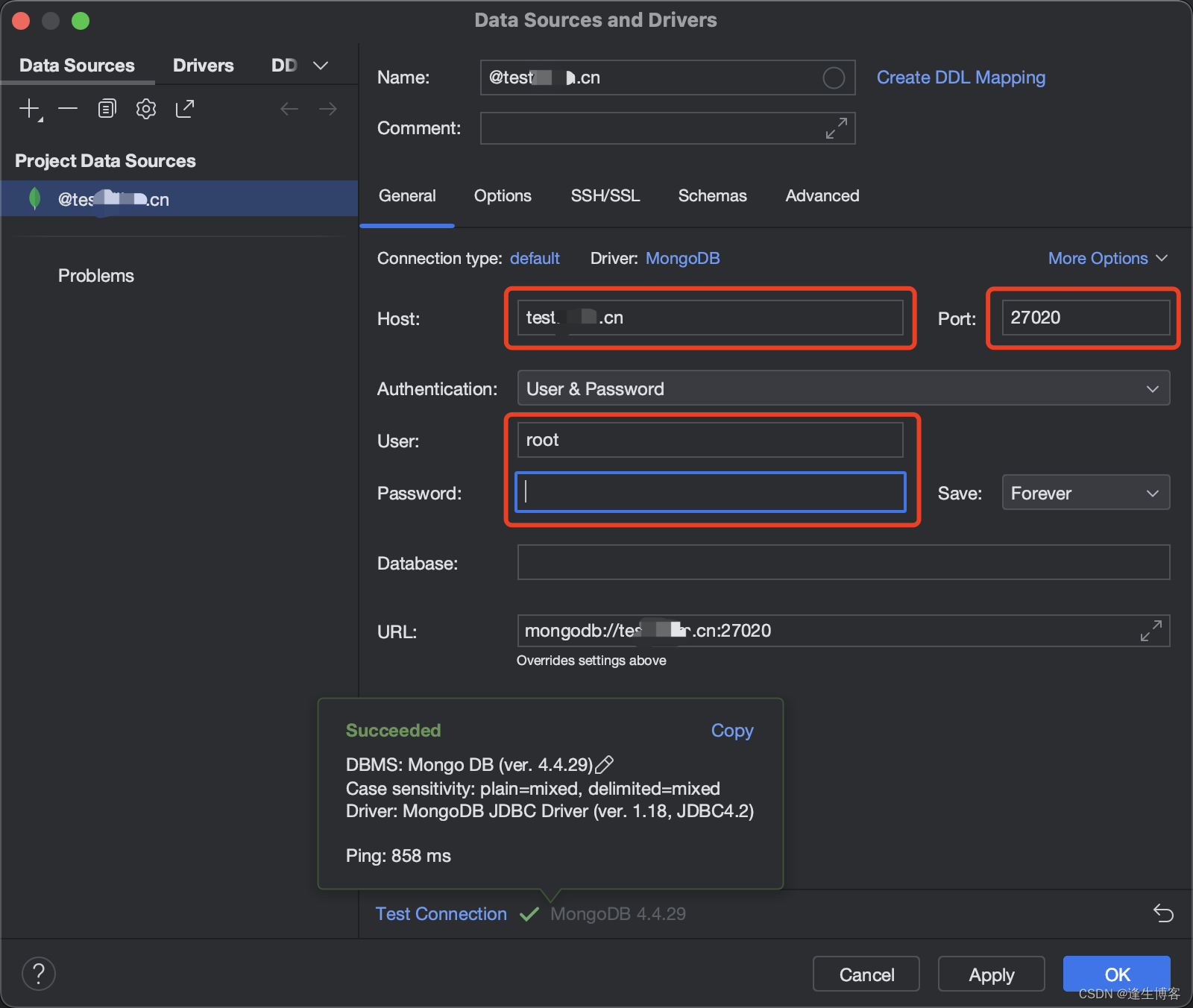Maximize the URL field editor
Screen dimensions: 1193x1008
(x=1151, y=630)
